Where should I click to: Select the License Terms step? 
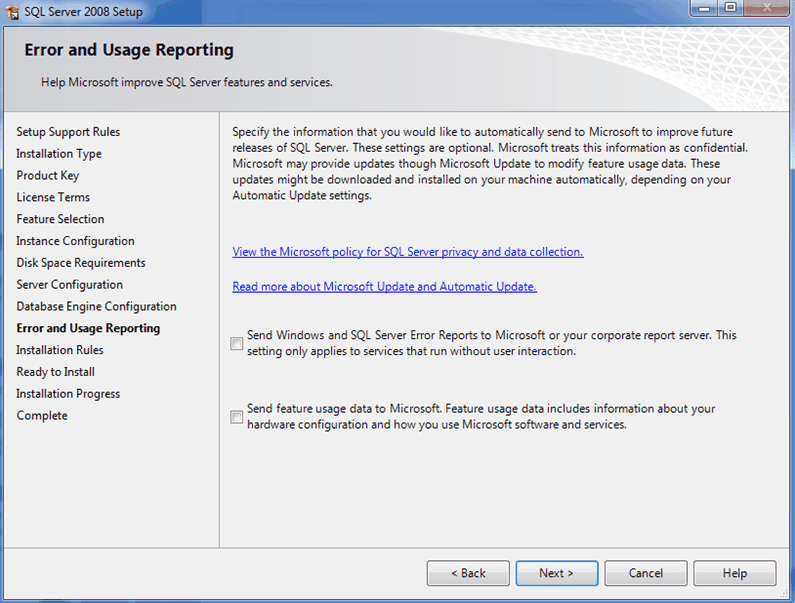(x=53, y=197)
